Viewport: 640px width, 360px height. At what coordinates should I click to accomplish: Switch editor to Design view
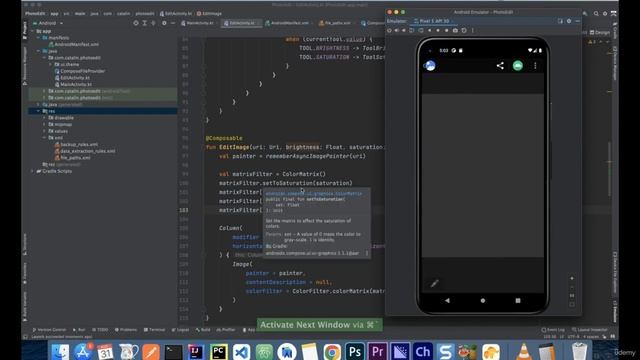[x=600, y=32]
